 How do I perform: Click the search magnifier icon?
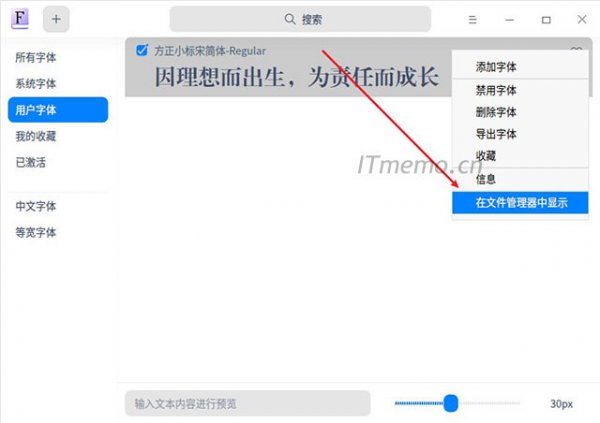click(290, 19)
